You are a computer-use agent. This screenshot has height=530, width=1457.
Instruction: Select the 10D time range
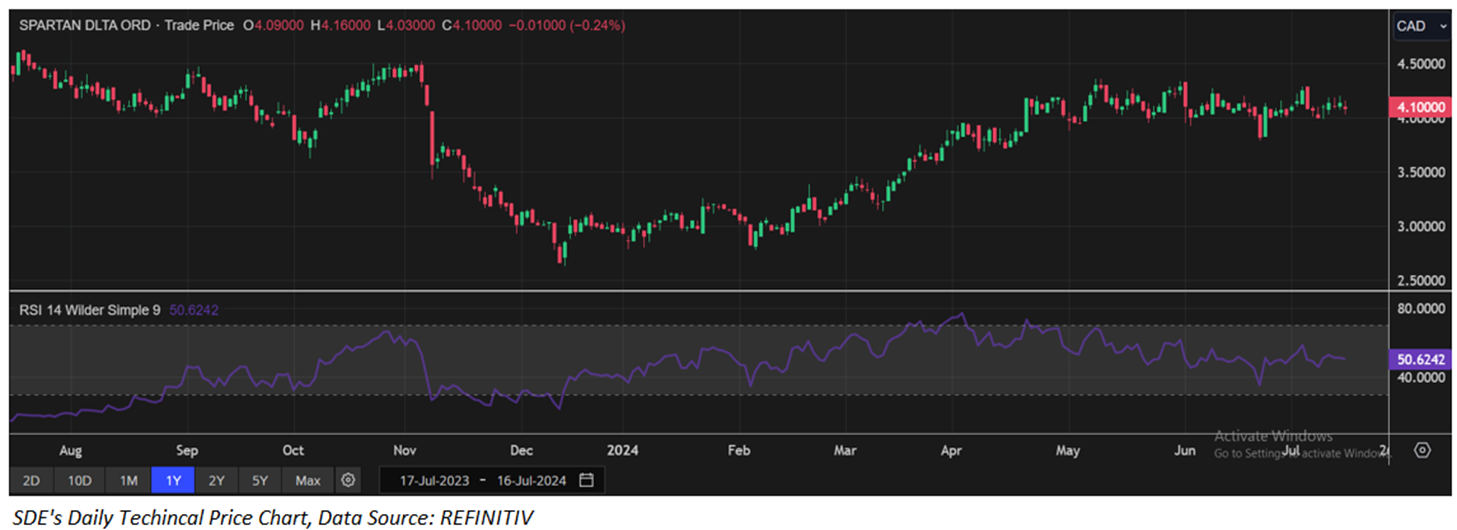point(79,480)
